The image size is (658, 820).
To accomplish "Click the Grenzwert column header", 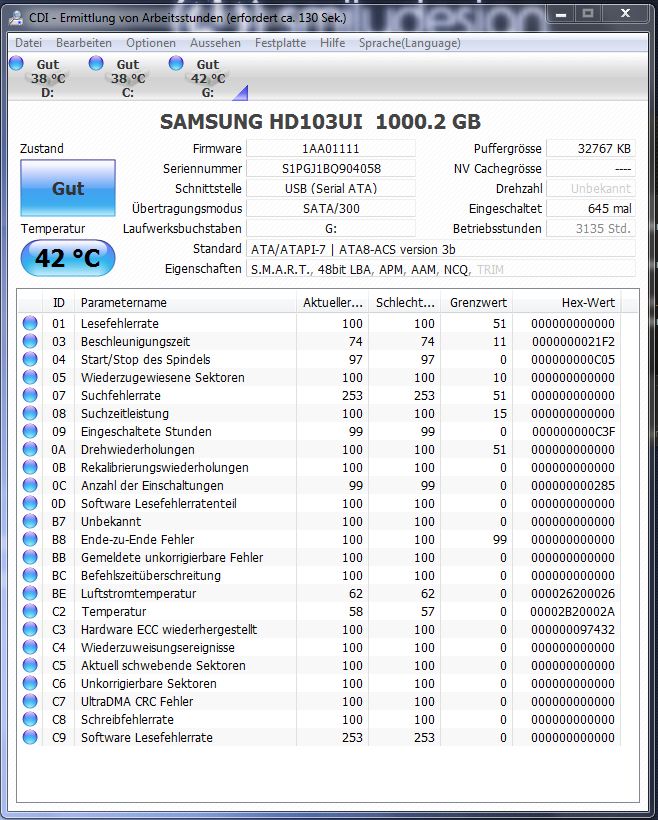I will (477, 302).
